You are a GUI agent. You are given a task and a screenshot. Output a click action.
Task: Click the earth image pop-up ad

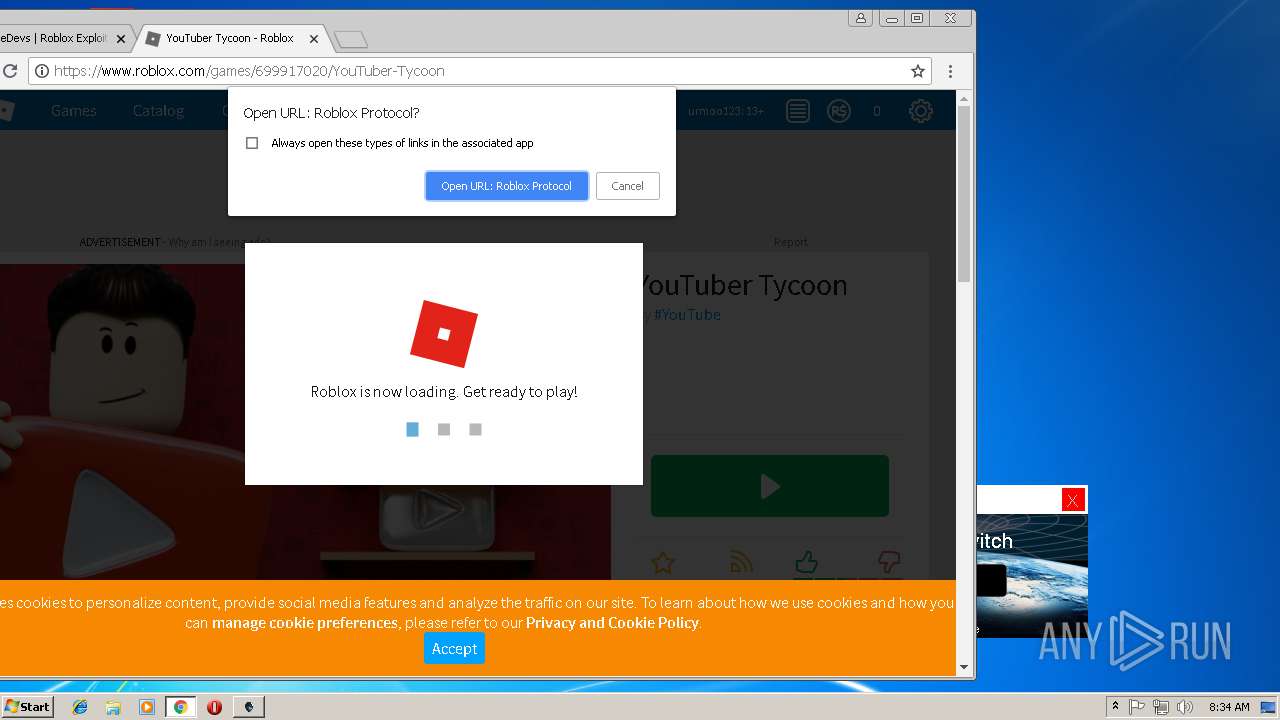coord(1032,576)
